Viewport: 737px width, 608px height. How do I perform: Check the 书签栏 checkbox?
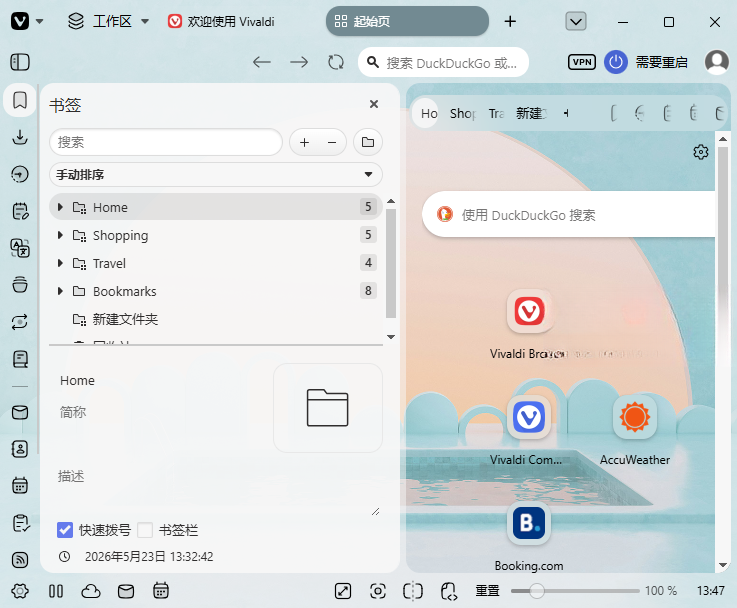tap(145, 530)
